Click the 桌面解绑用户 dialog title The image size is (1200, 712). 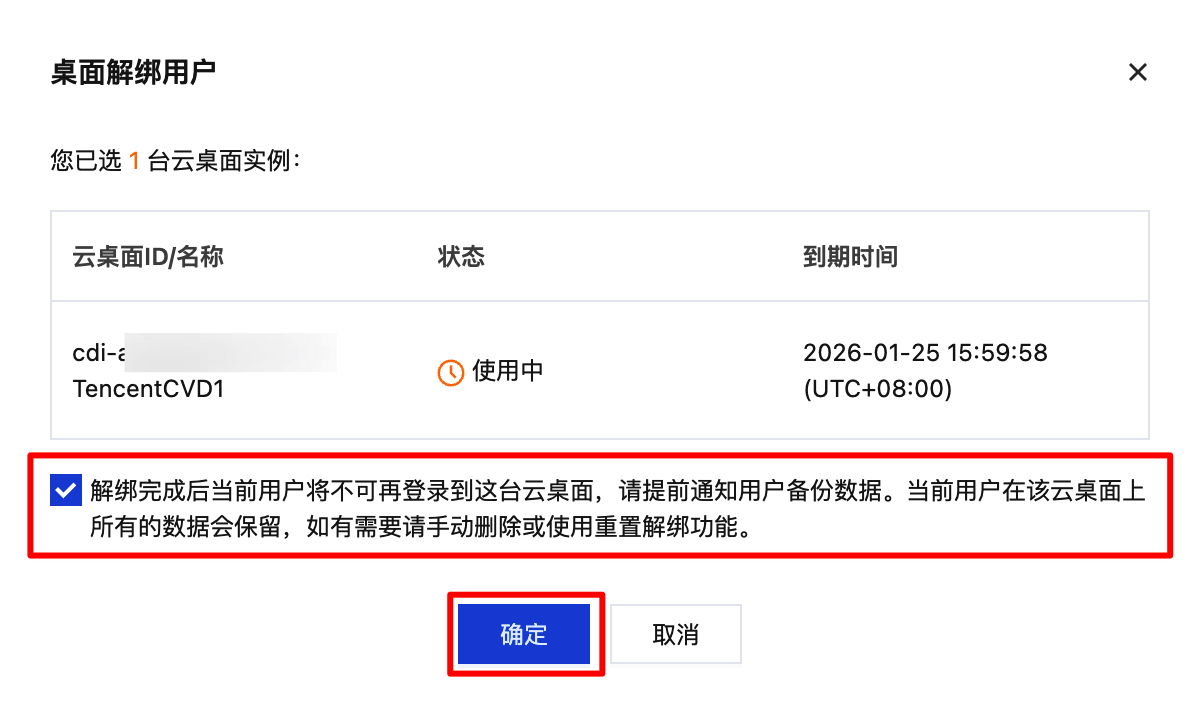point(133,72)
